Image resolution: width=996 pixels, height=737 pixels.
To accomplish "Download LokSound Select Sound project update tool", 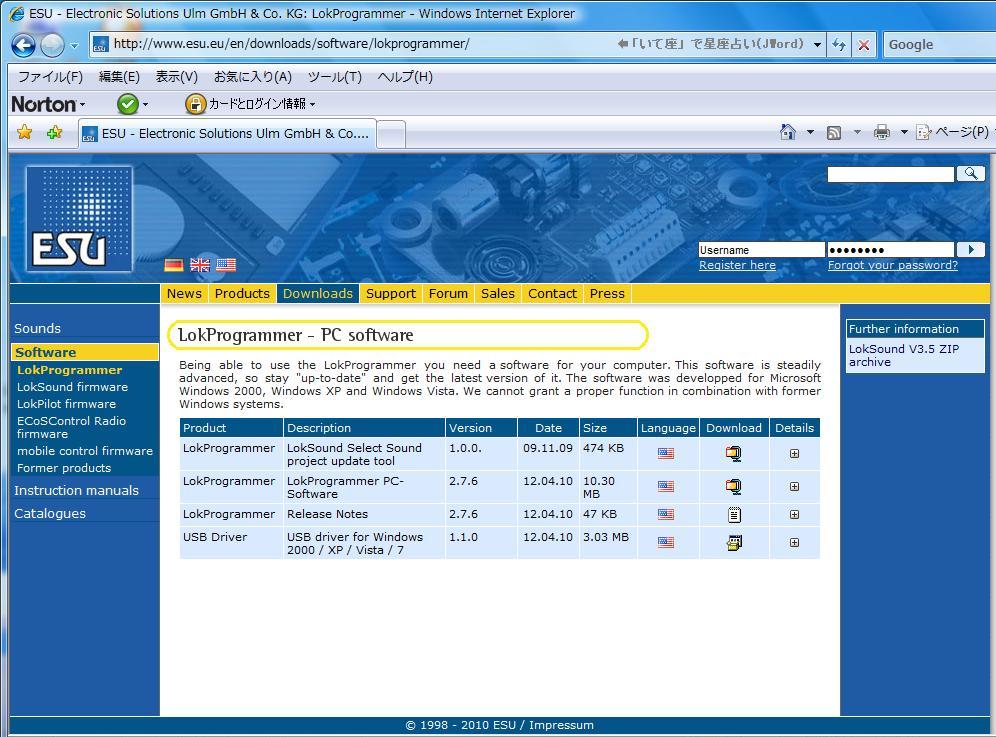I will click(733, 454).
